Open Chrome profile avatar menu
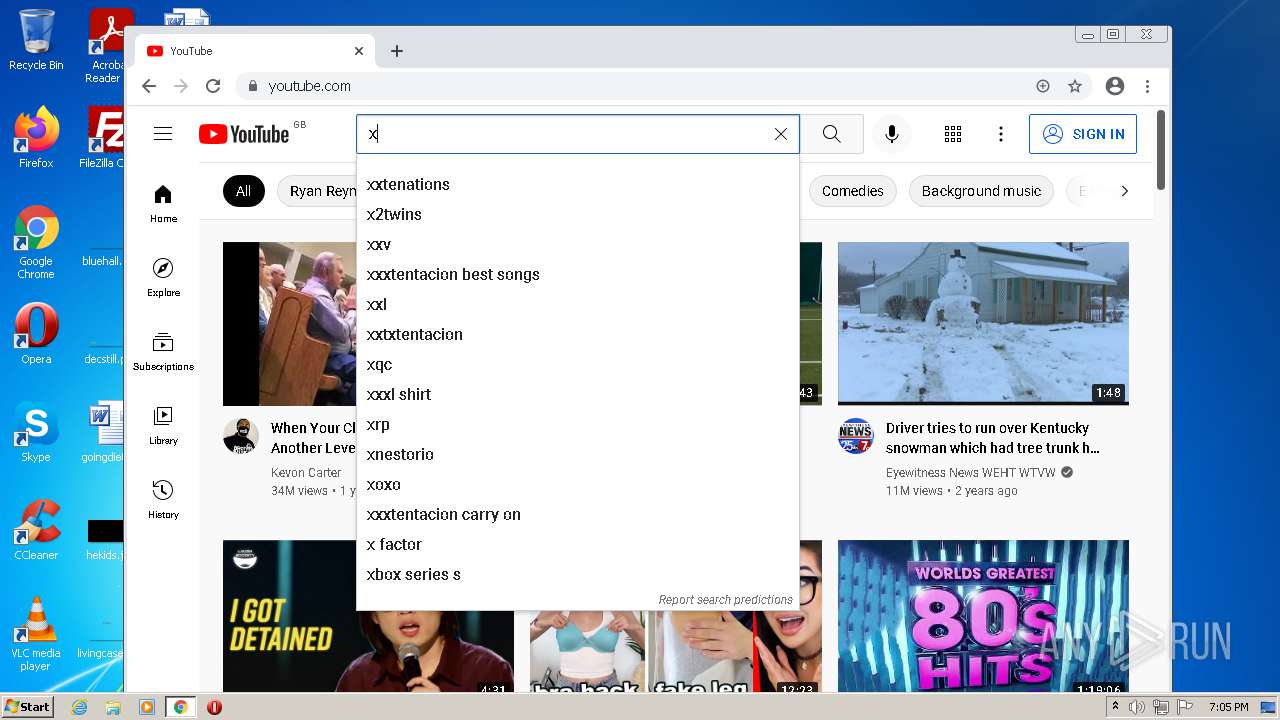The height and width of the screenshot is (720, 1280). point(1115,86)
